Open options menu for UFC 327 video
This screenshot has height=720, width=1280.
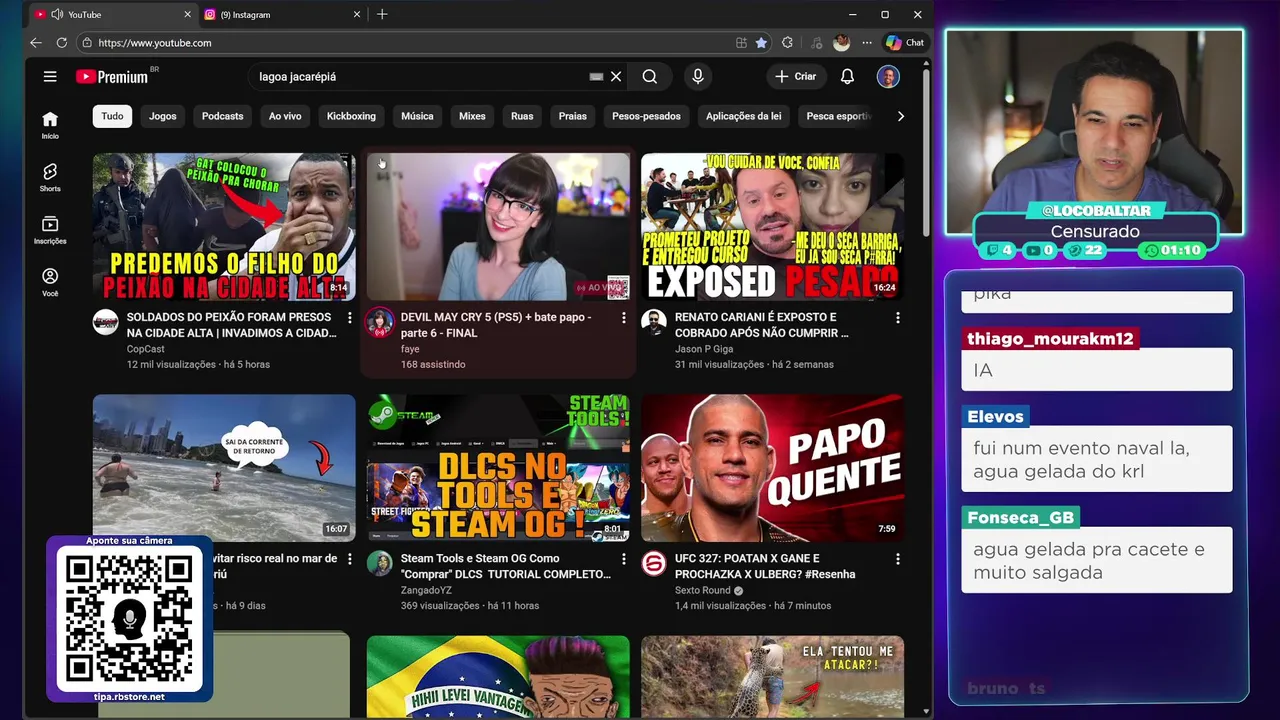897,559
